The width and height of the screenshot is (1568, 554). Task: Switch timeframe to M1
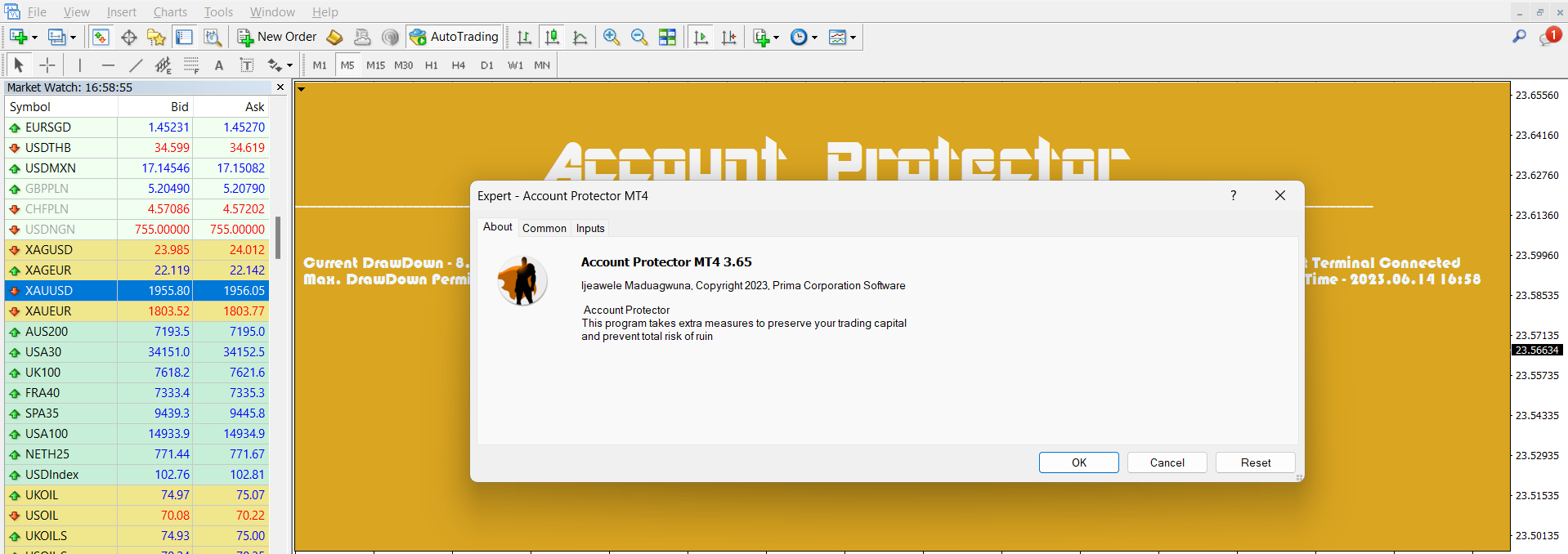[320, 65]
